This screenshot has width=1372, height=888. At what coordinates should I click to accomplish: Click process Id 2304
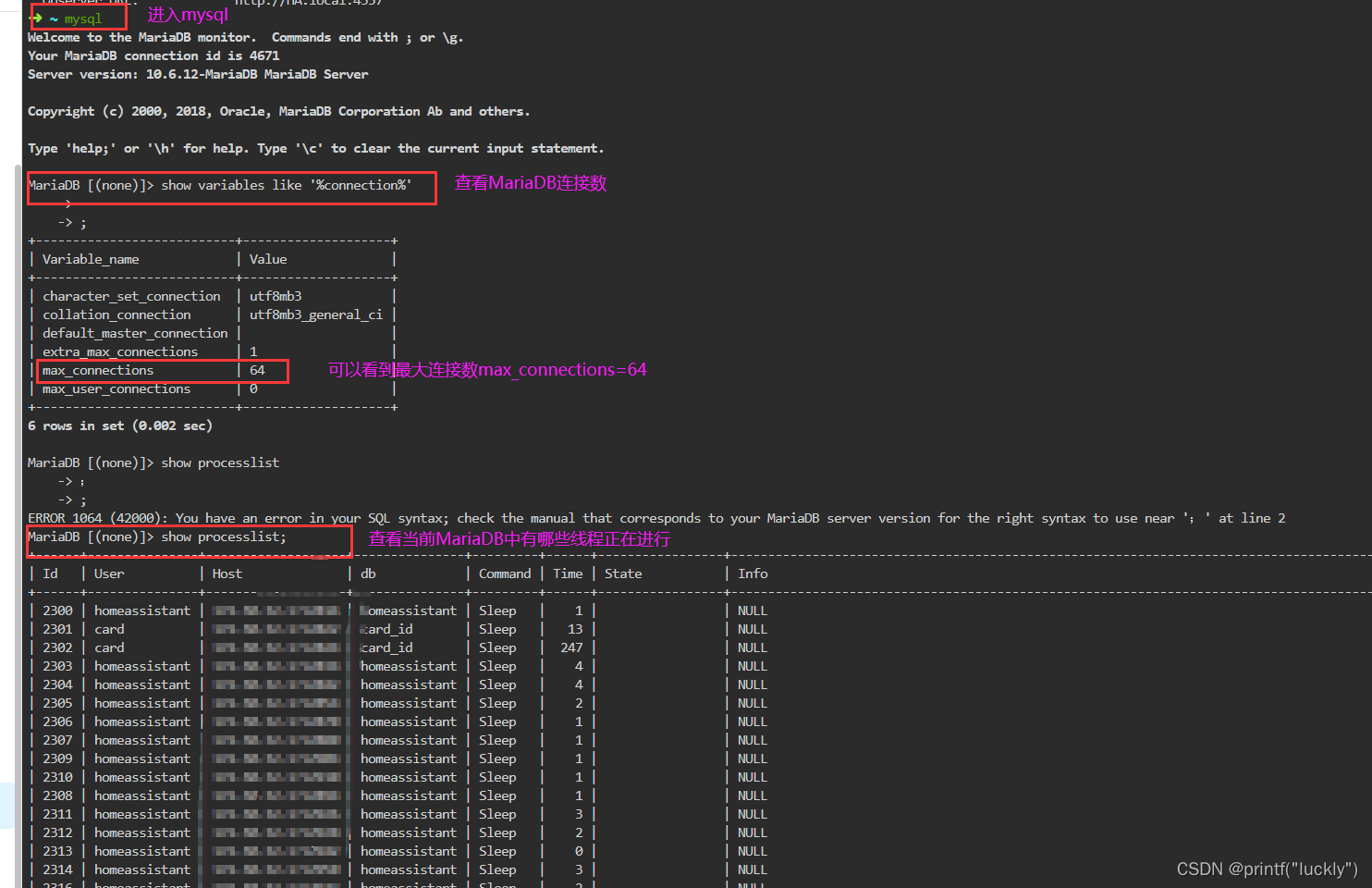point(57,684)
